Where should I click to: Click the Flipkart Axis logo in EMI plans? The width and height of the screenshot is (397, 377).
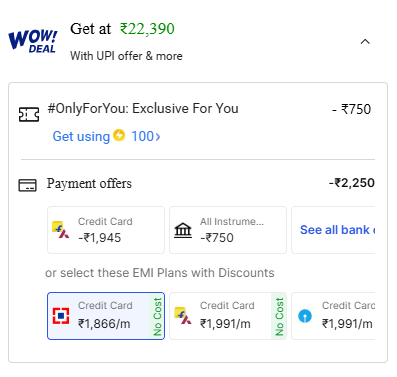tap(183, 316)
